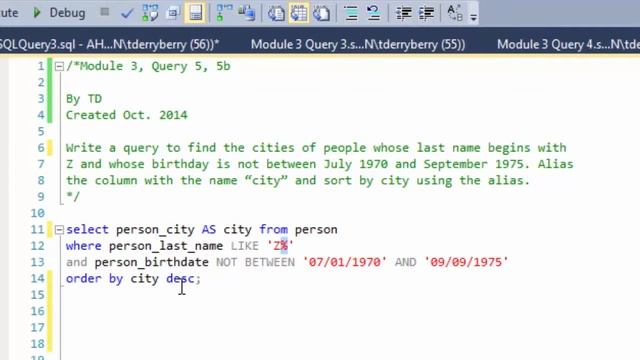Click the 'where' keyword on line 12
The width and height of the screenshot is (640, 360).
(x=83, y=246)
